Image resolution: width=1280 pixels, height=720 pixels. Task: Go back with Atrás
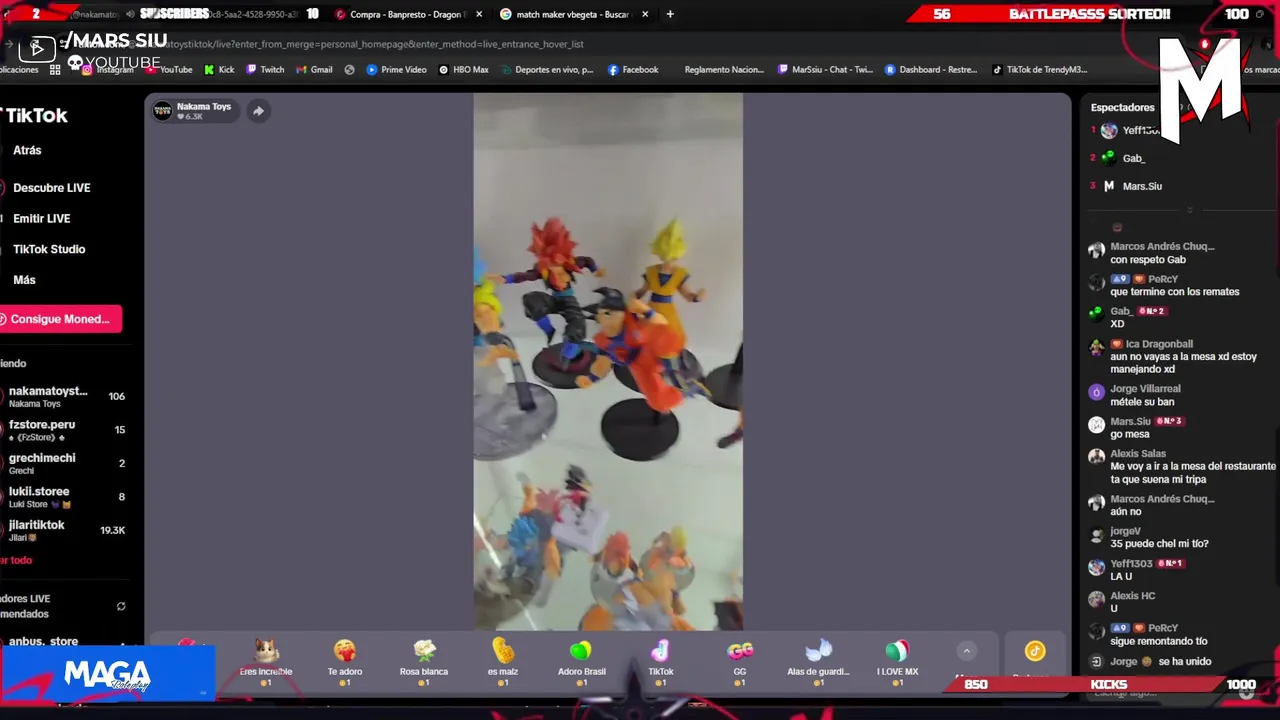point(27,151)
